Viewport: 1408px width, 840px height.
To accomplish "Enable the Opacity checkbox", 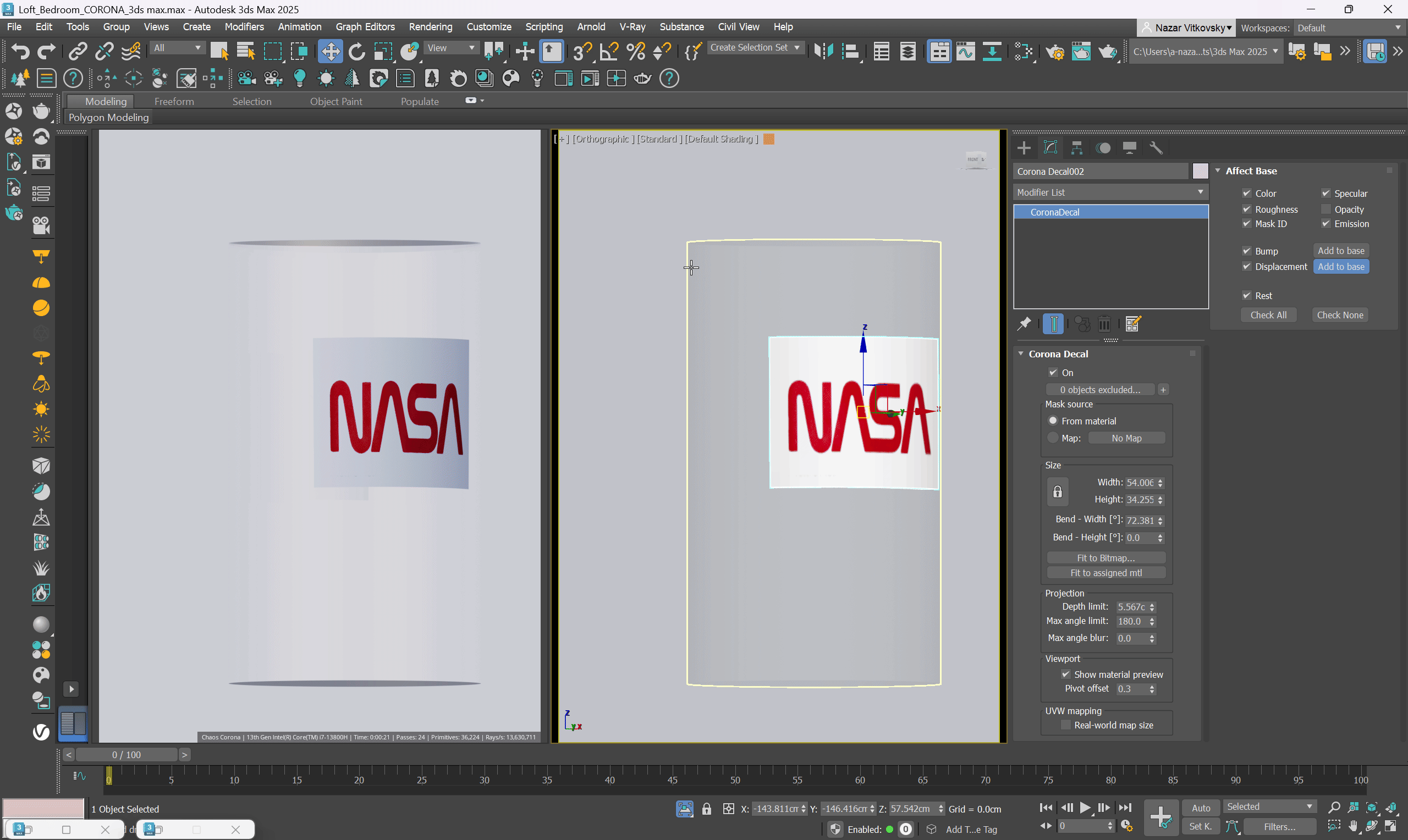I will (x=1325, y=209).
